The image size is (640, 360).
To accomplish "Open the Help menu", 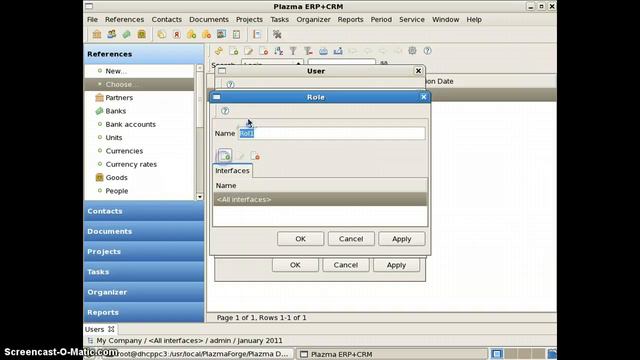I will pos(474,20).
